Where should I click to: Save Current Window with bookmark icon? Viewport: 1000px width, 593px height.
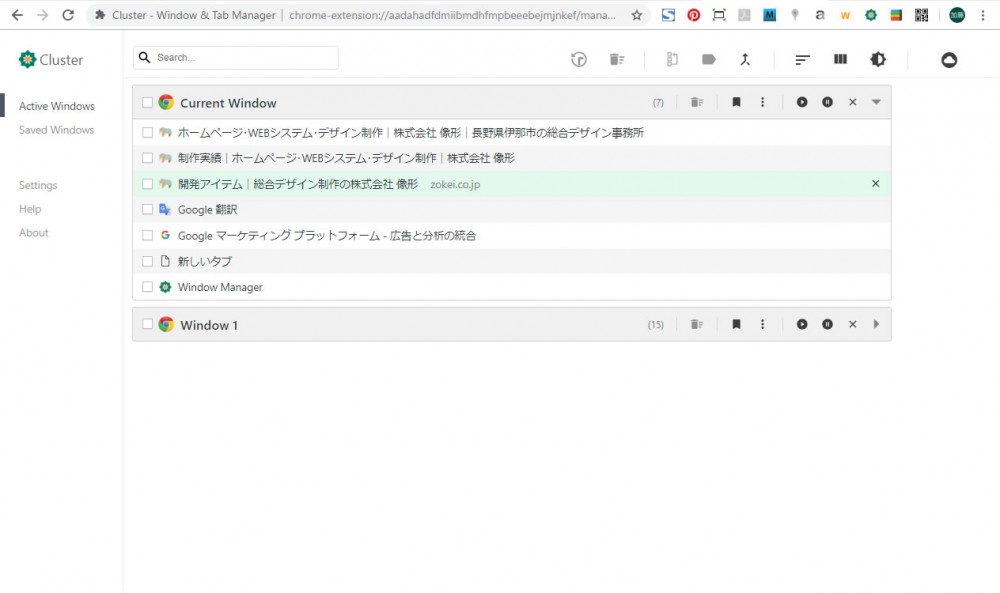736,102
